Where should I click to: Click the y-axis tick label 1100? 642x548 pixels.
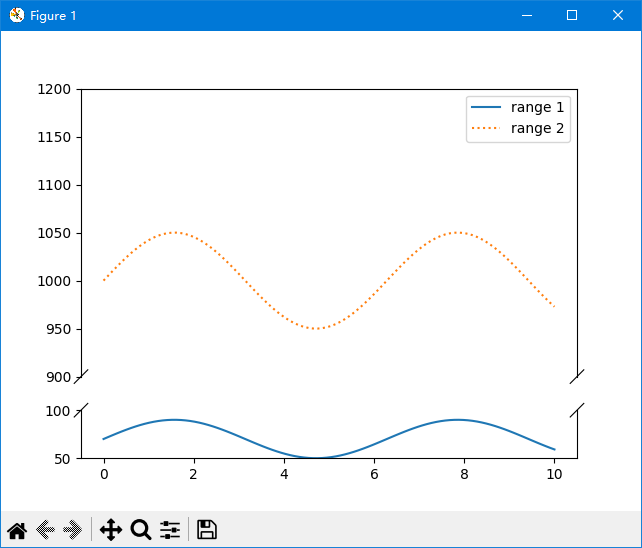54,186
